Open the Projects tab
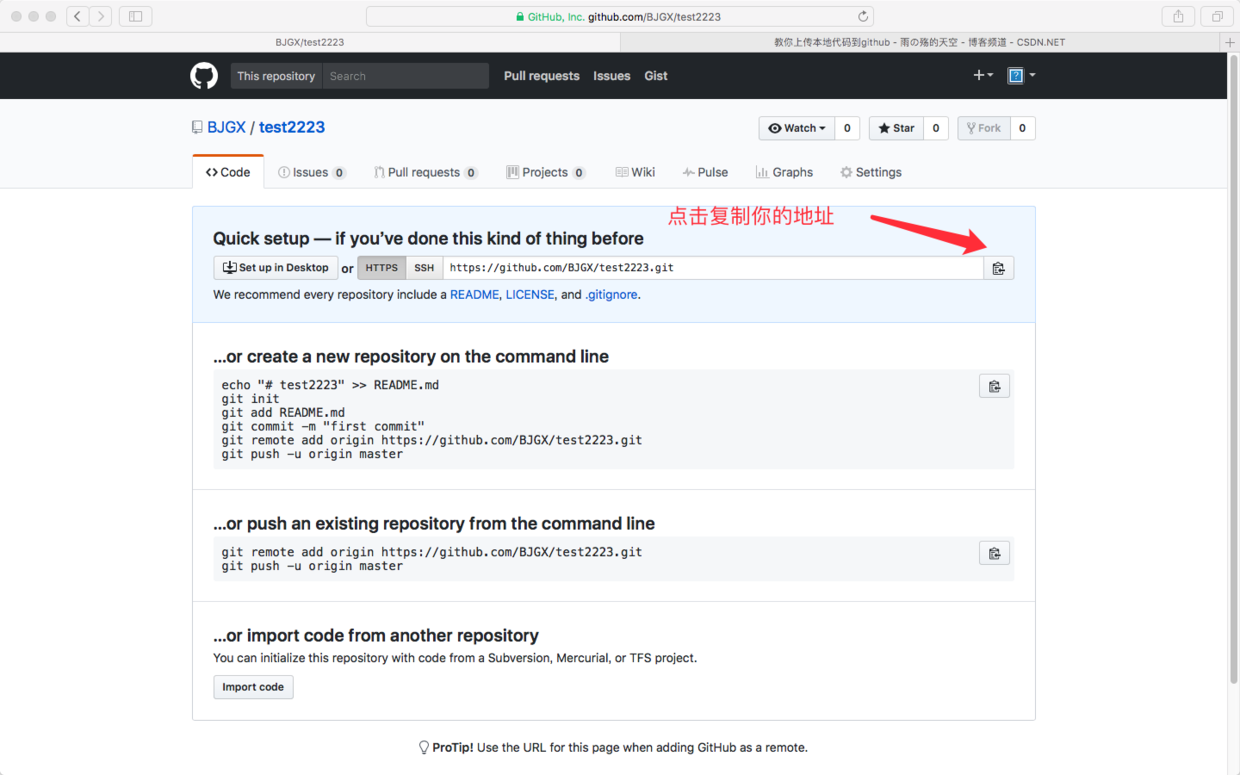This screenshot has width=1240, height=775. click(x=546, y=172)
